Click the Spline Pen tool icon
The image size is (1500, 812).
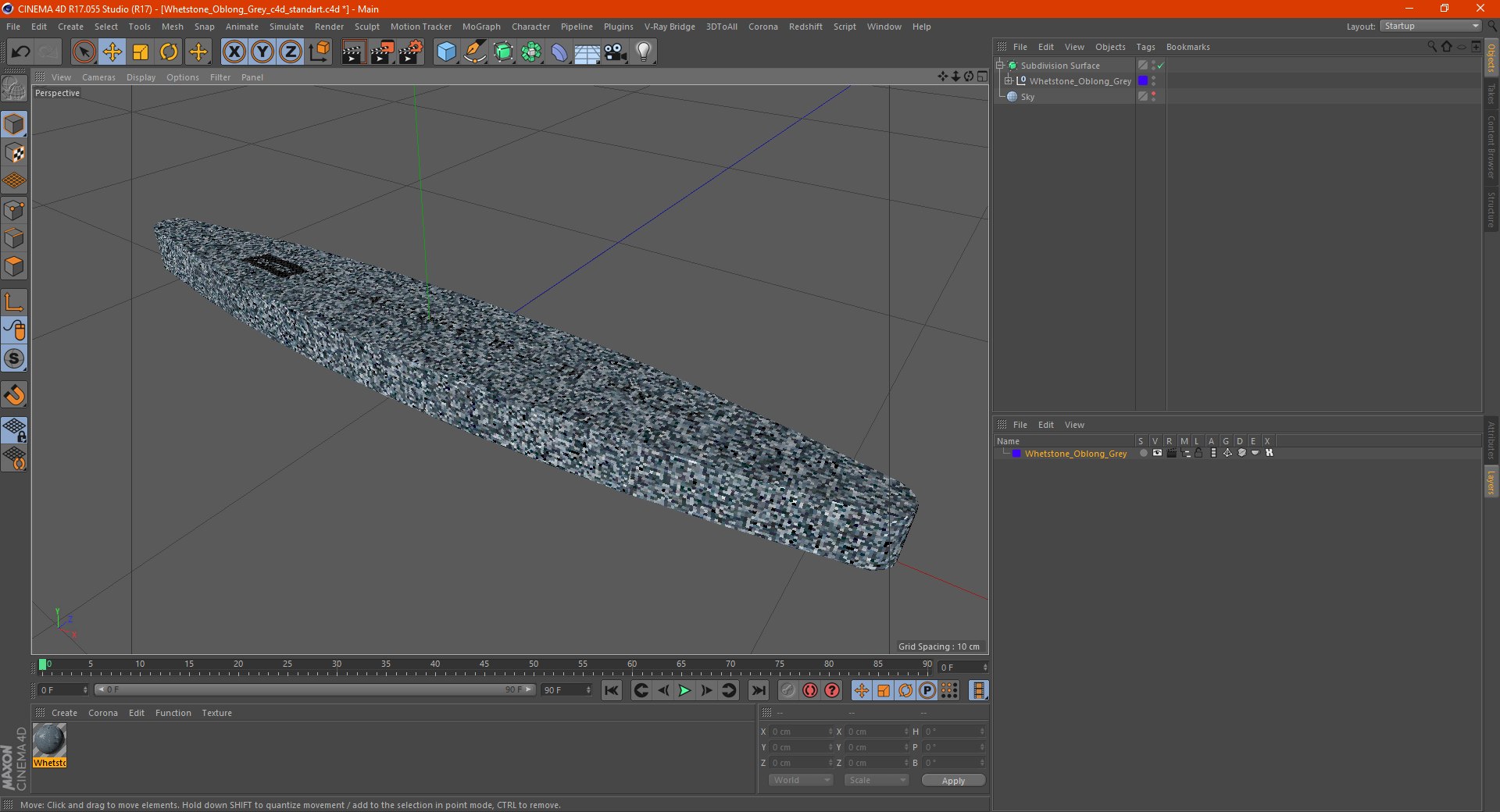tap(474, 52)
